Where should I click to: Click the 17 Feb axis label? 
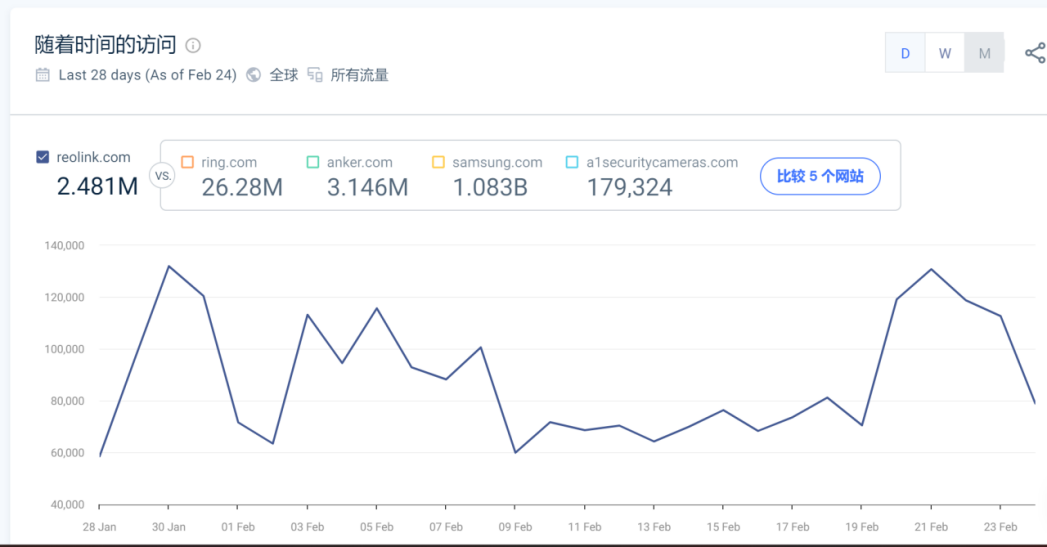pos(793,527)
